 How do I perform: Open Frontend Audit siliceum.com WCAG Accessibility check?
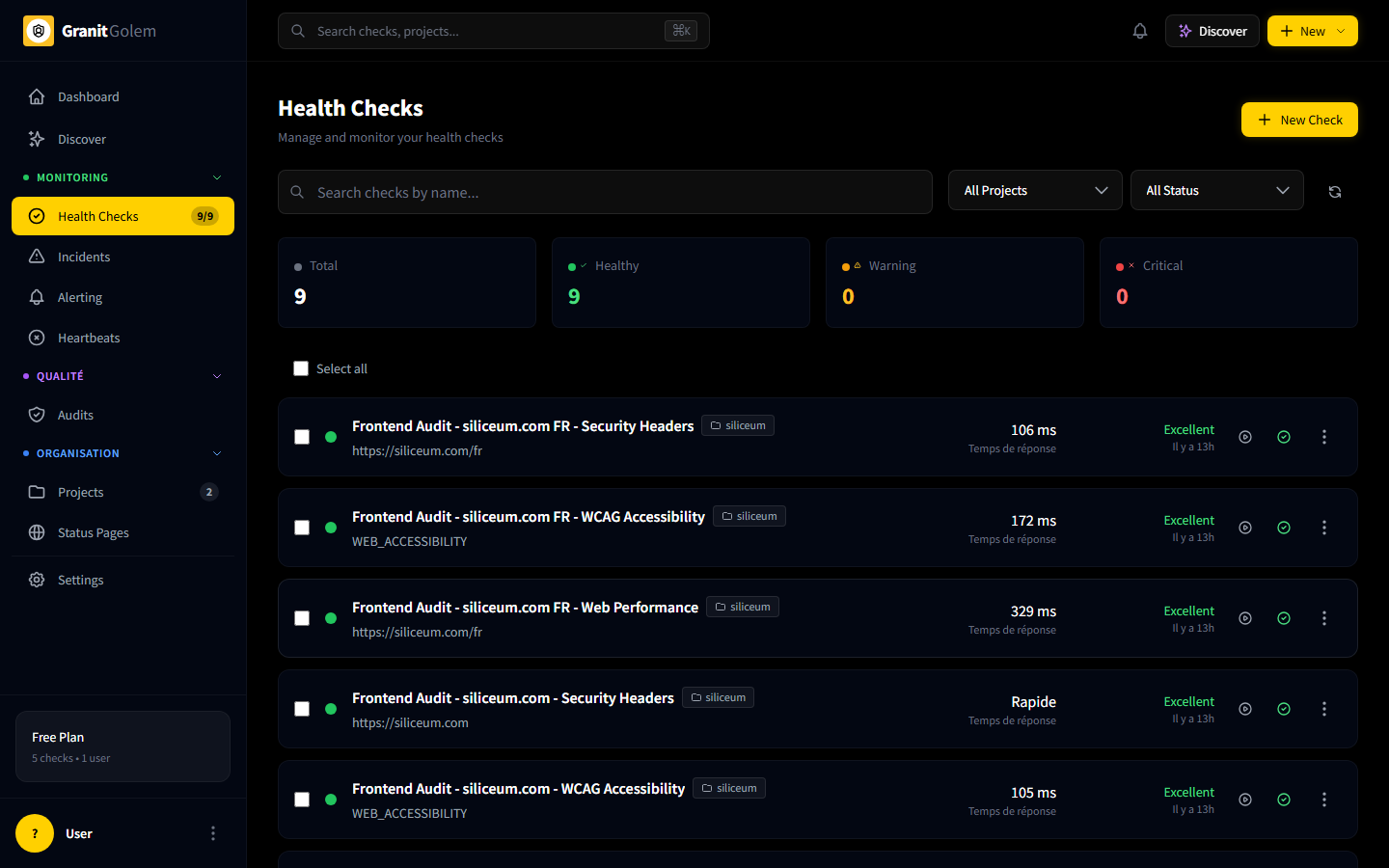pyautogui.click(x=518, y=788)
